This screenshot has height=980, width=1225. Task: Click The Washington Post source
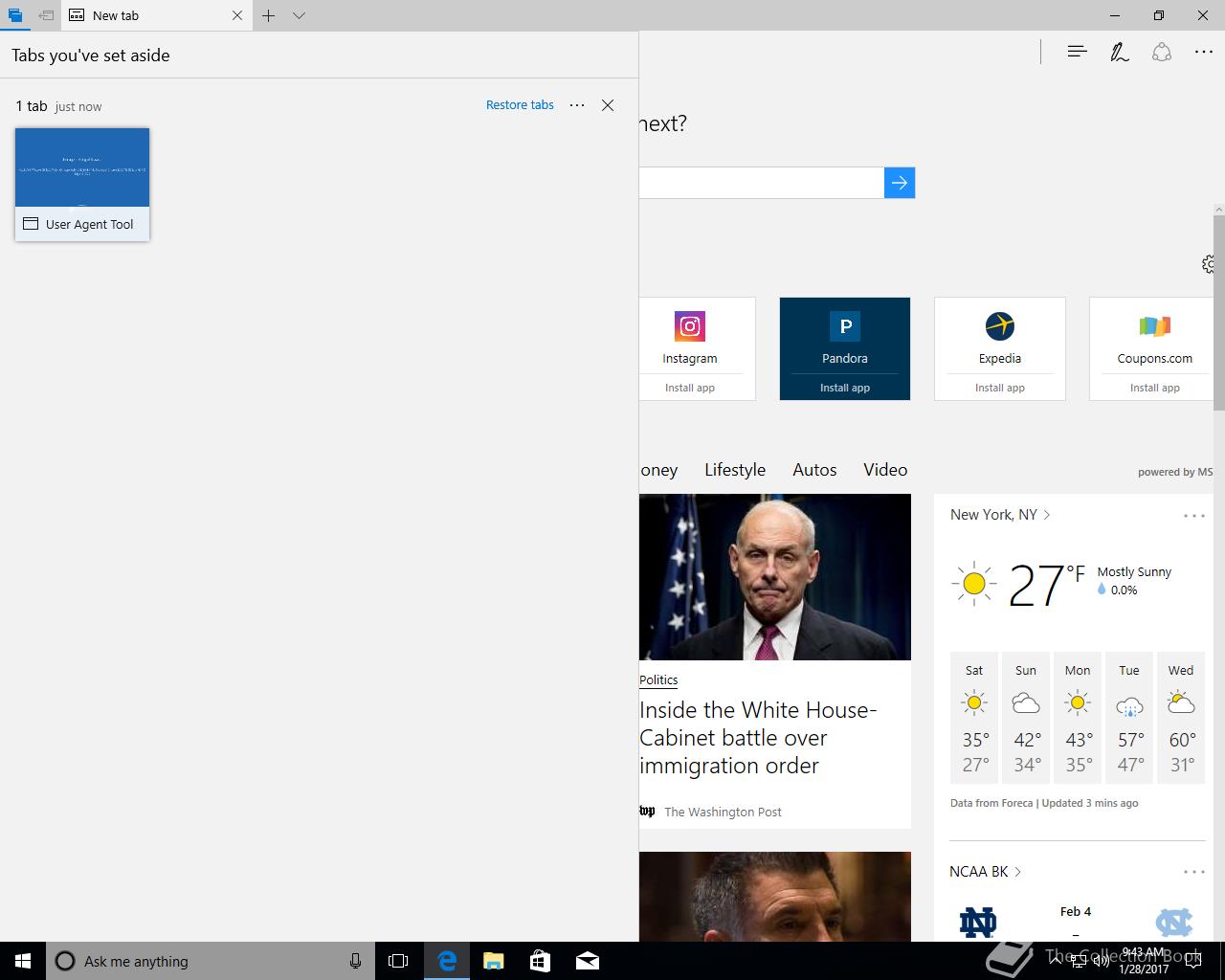(x=723, y=812)
